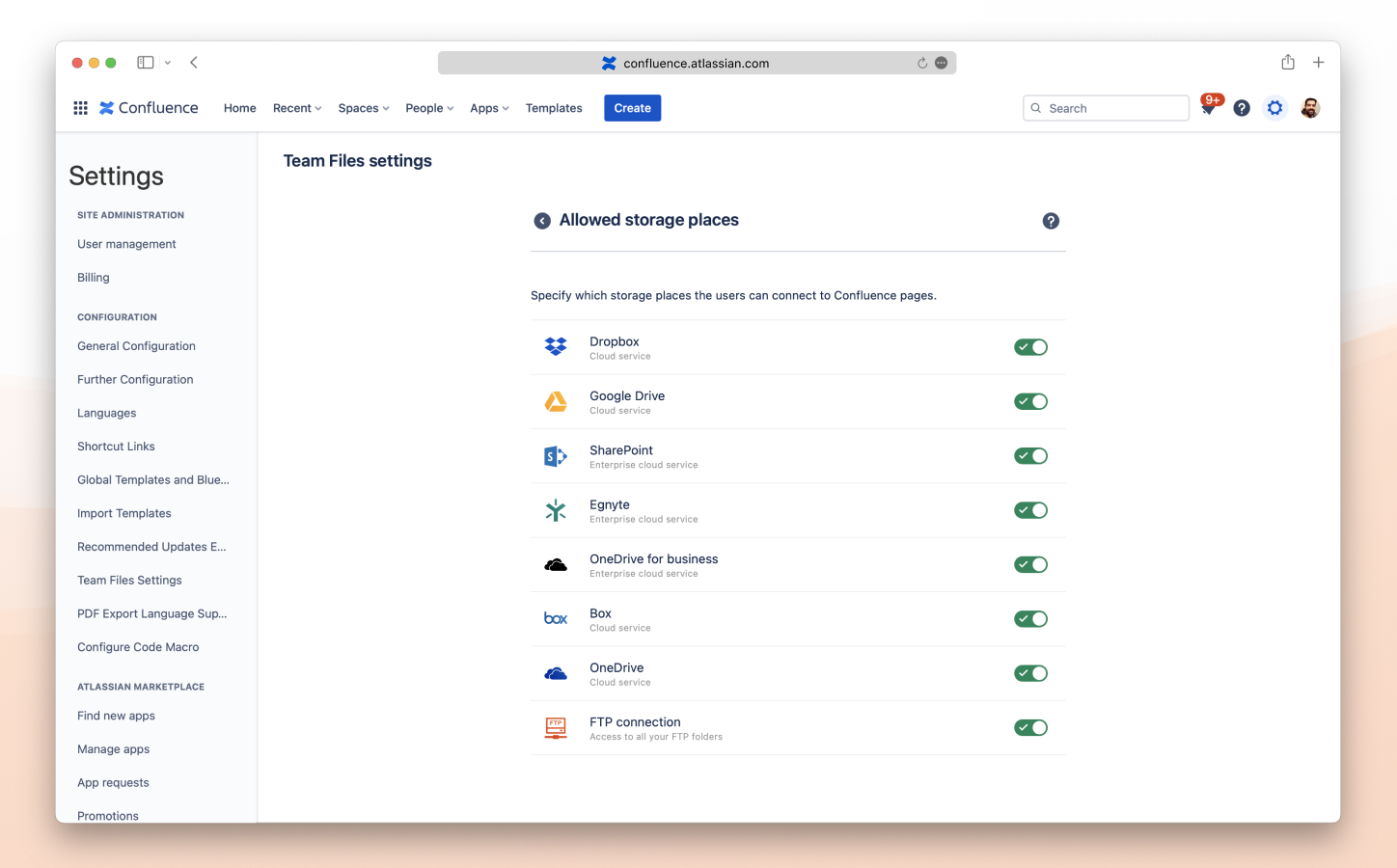Image resolution: width=1397 pixels, height=868 pixels.
Task: Click the back arrow beside Allowed storage places
Action: (x=542, y=221)
